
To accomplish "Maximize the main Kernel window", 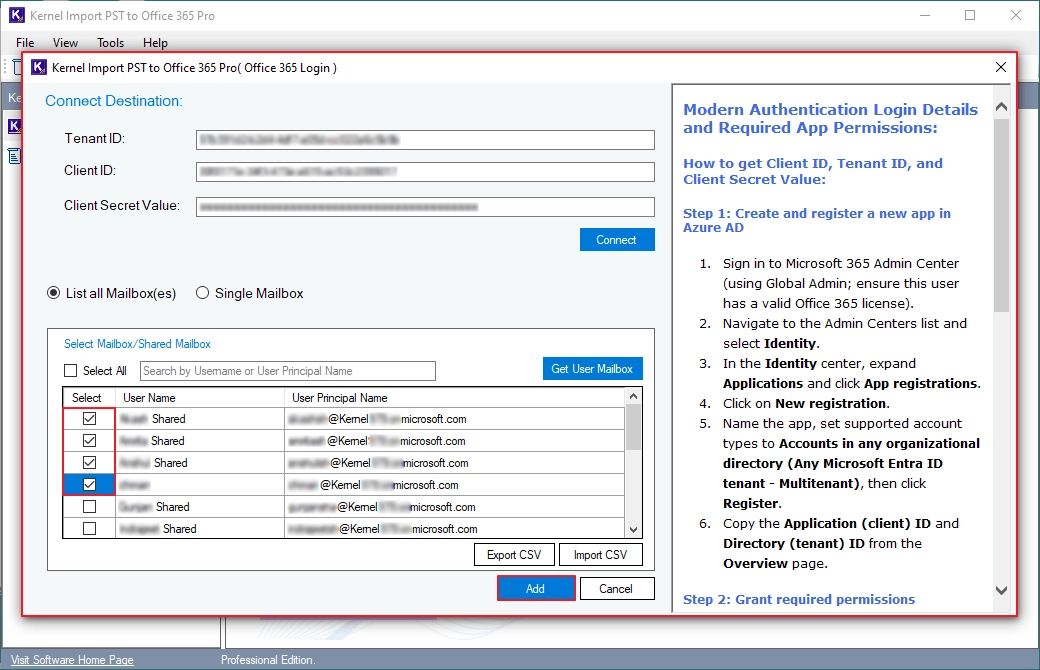I will pyautogui.click(x=970, y=15).
